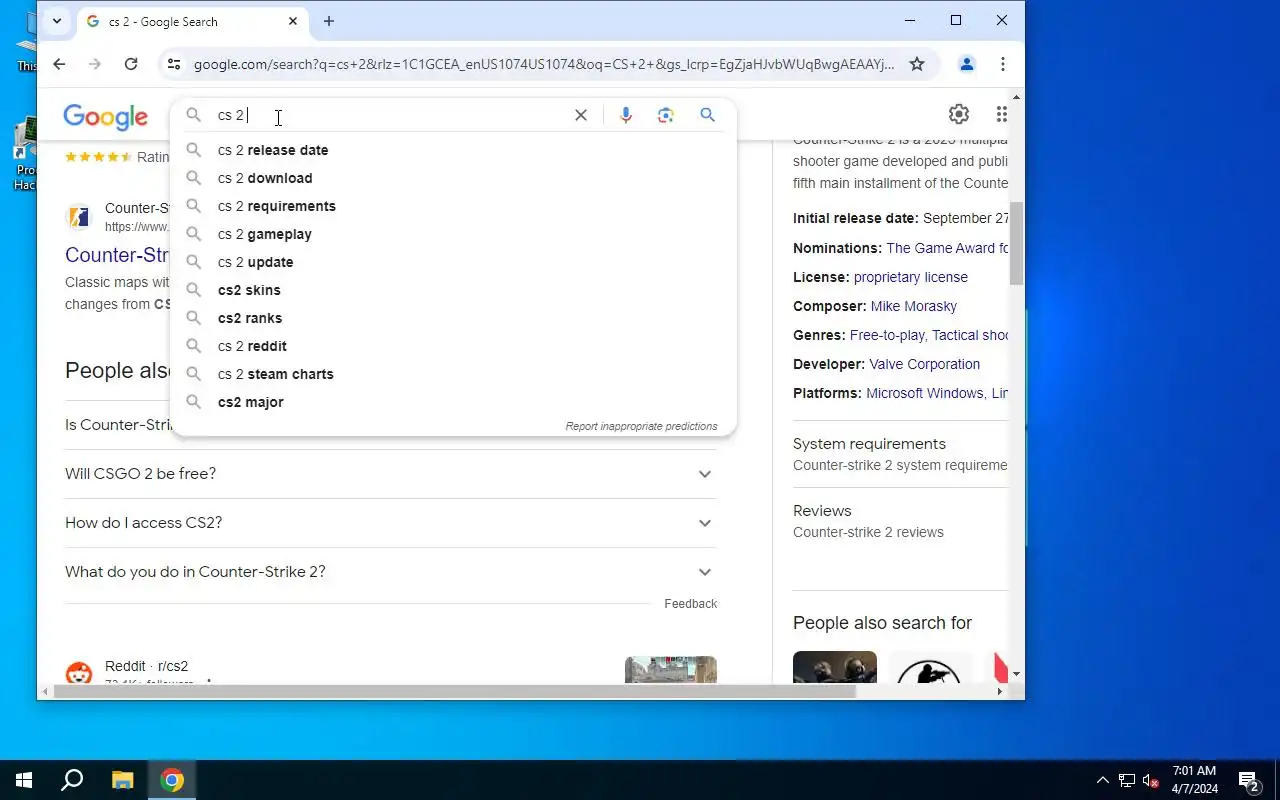View site information icon in address bar
The width and height of the screenshot is (1280, 800).
[x=174, y=64]
